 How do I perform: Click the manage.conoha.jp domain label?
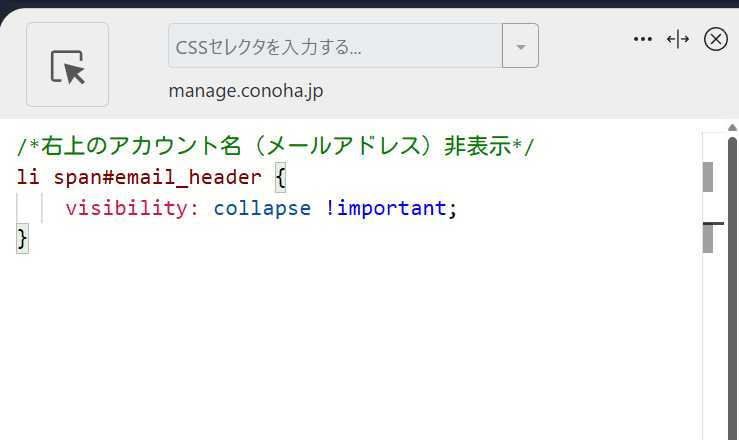tap(246, 90)
